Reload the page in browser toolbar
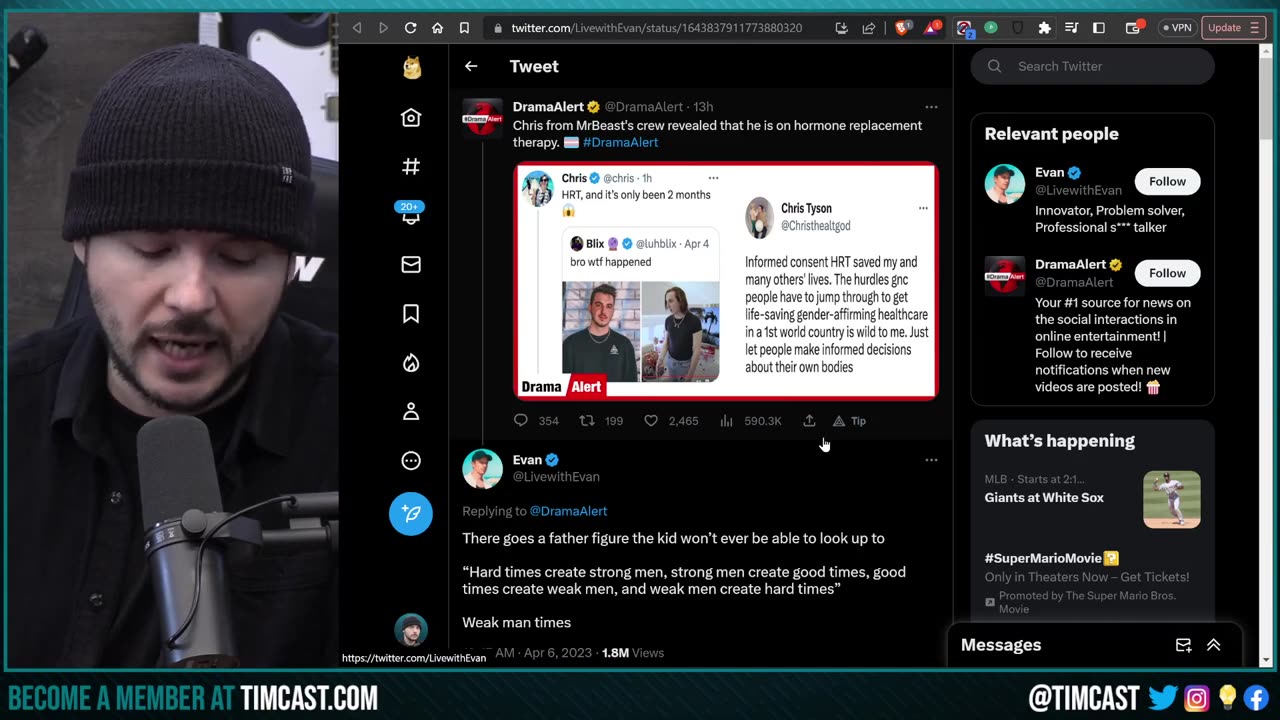 click(410, 28)
